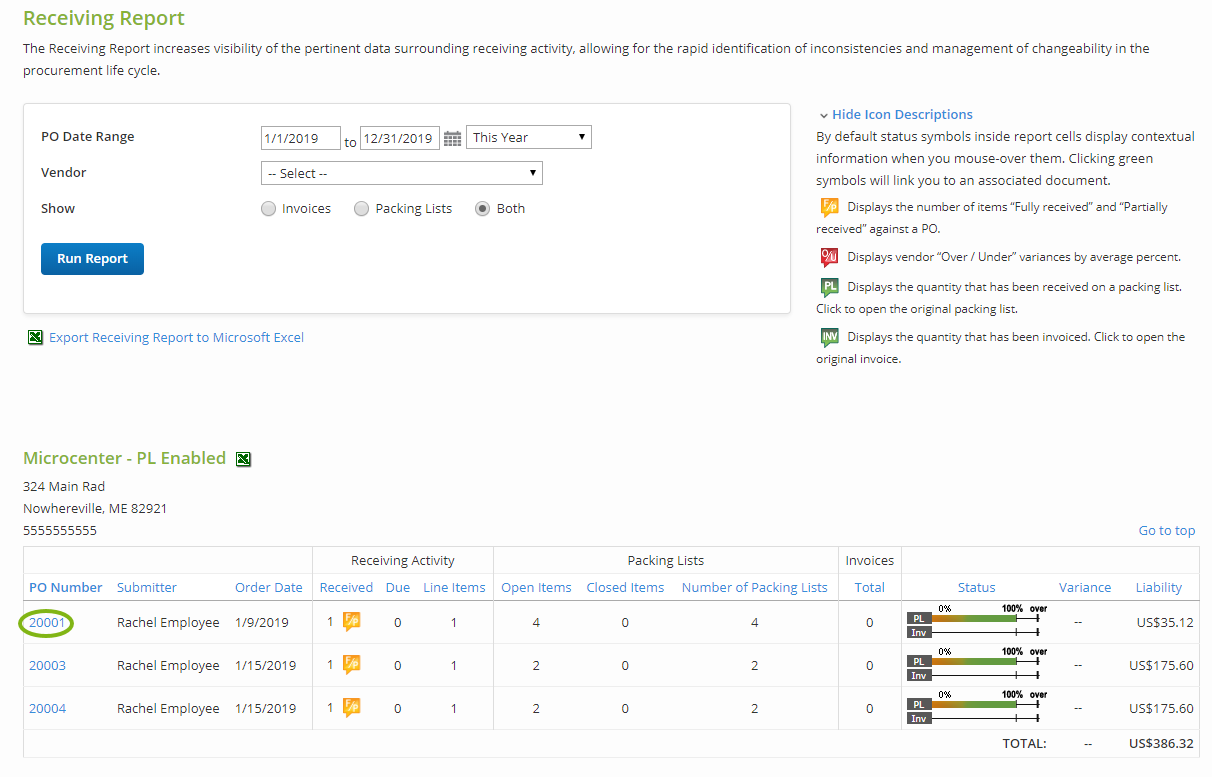
Task: Sort by Line Items column header
Action: 454,588
